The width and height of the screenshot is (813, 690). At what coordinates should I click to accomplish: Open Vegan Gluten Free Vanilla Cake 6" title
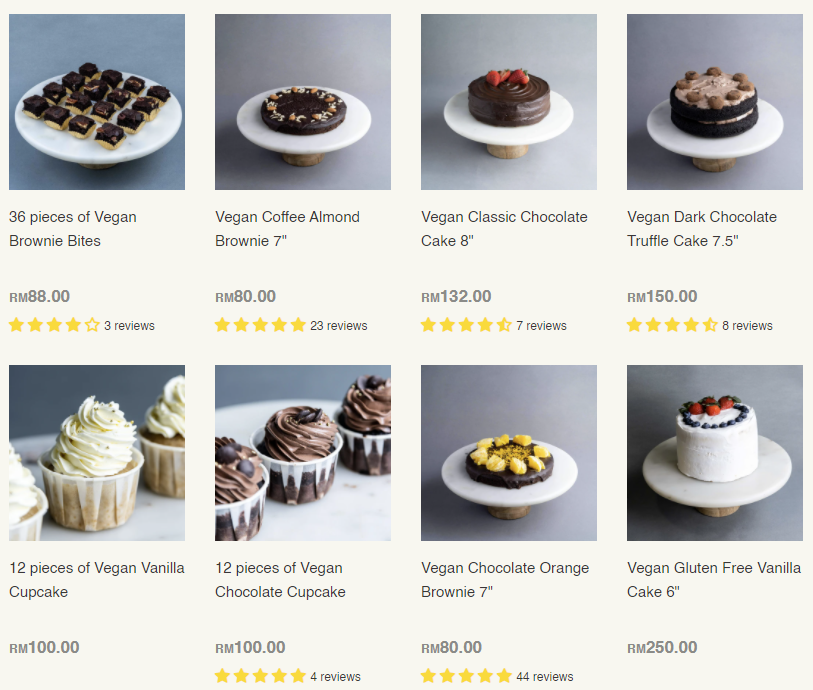(x=714, y=580)
